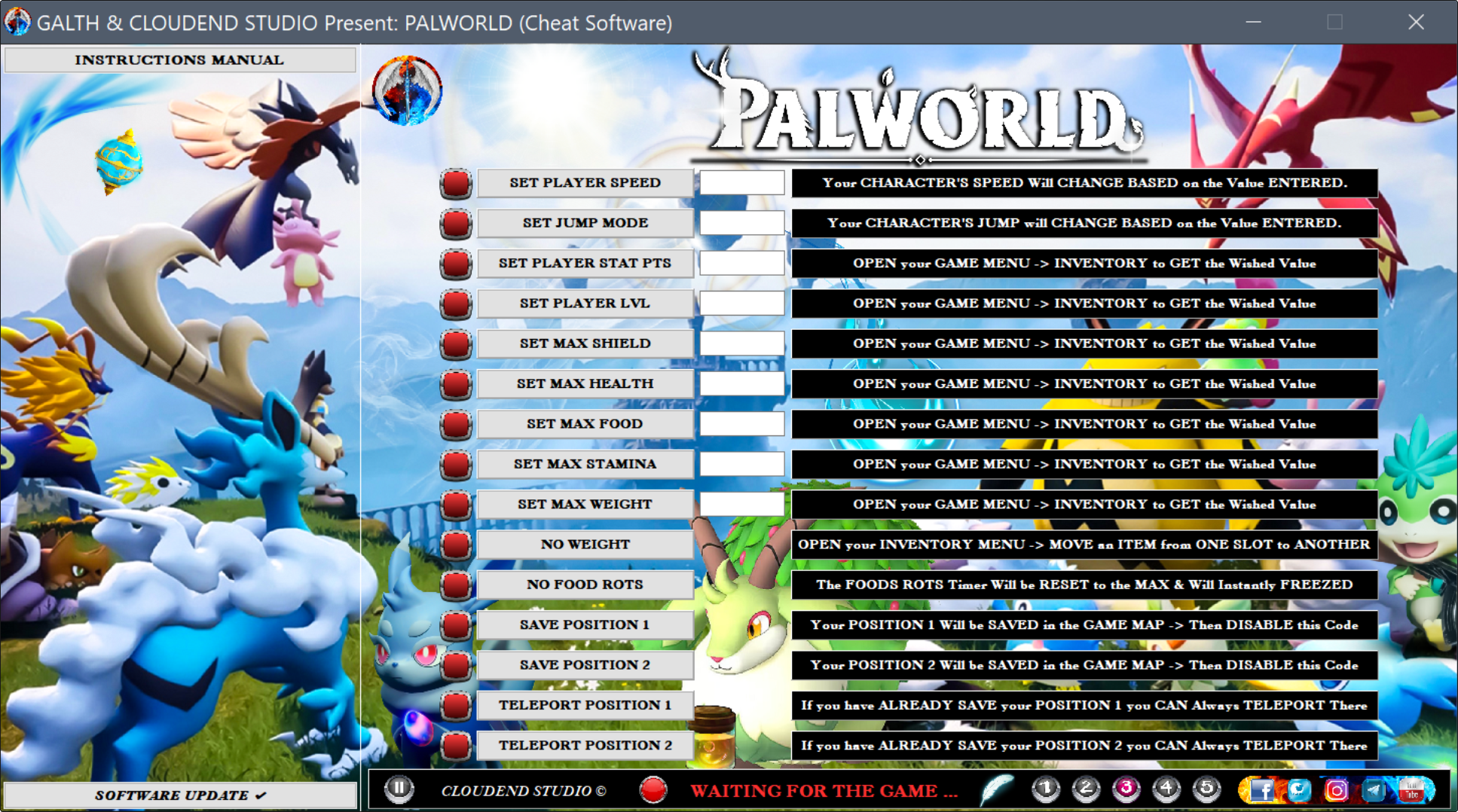Toggle the red switch beside SET PLAYER SPEED
The width and height of the screenshot is (1458, 812).
point(456,183)
